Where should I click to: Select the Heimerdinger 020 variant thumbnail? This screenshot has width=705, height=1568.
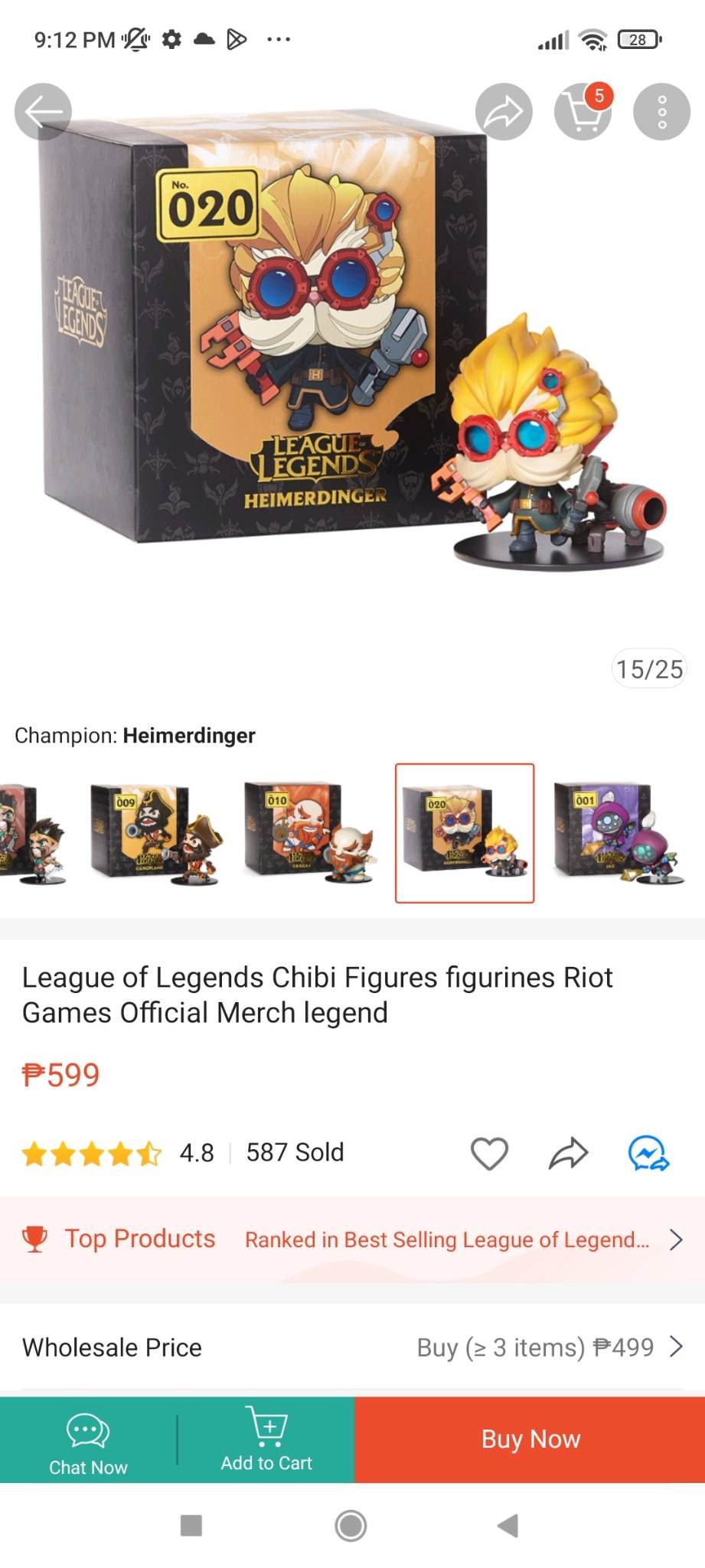[465, 833]
